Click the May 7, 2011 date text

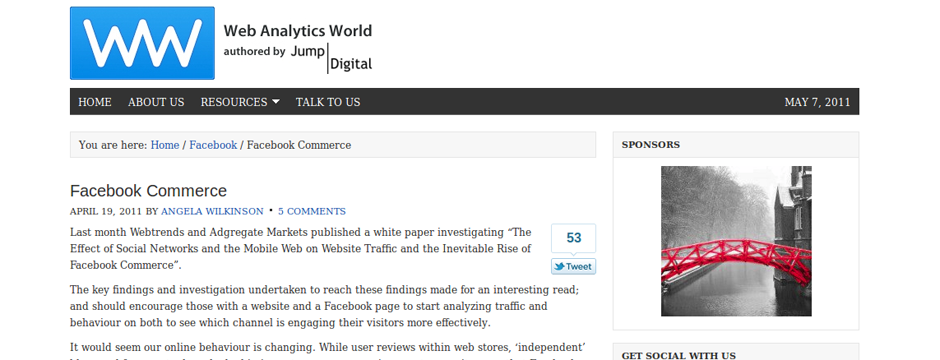817,102
